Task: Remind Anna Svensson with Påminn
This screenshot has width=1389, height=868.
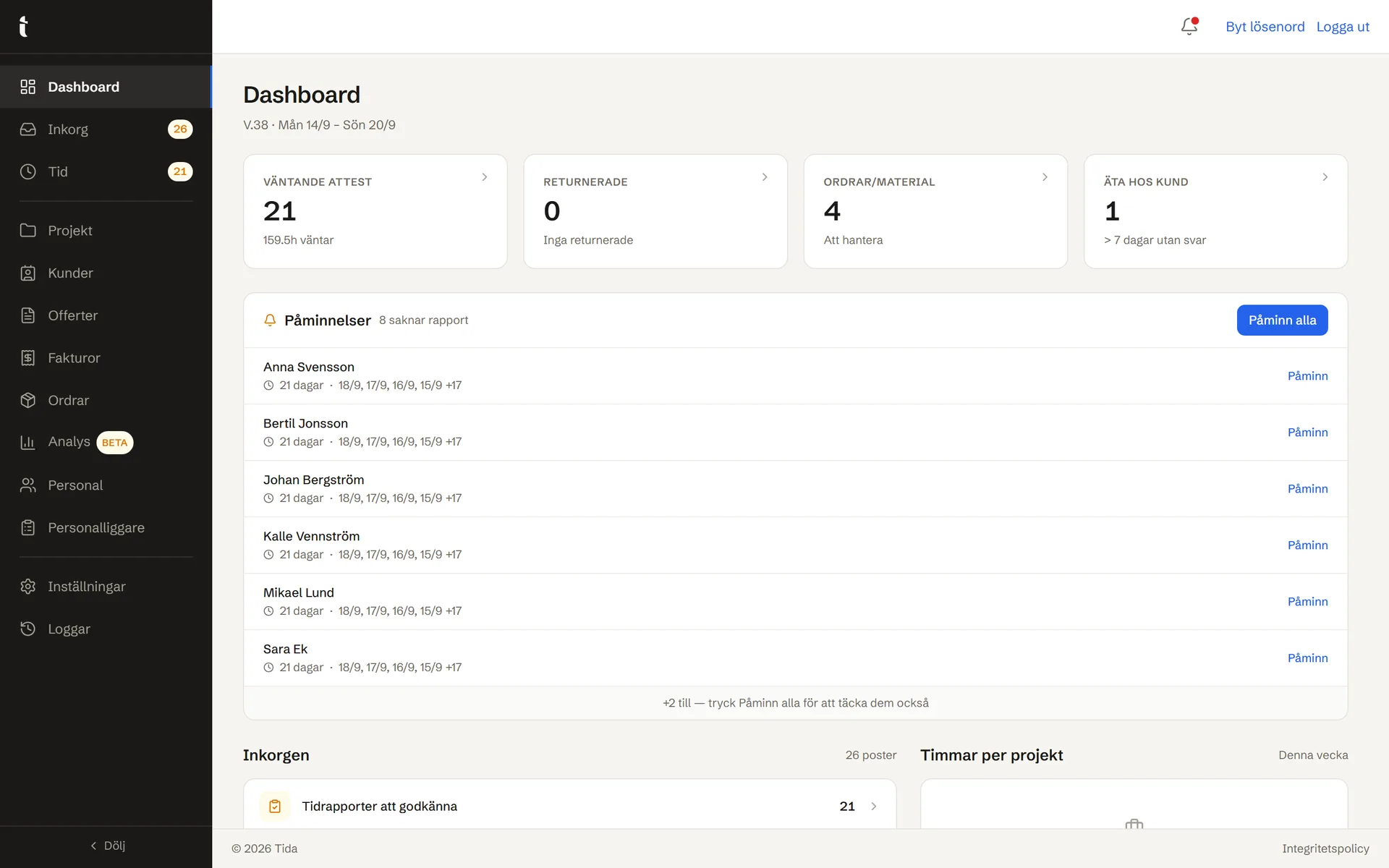Action: pyautogui.click(x=1307, y=376)
